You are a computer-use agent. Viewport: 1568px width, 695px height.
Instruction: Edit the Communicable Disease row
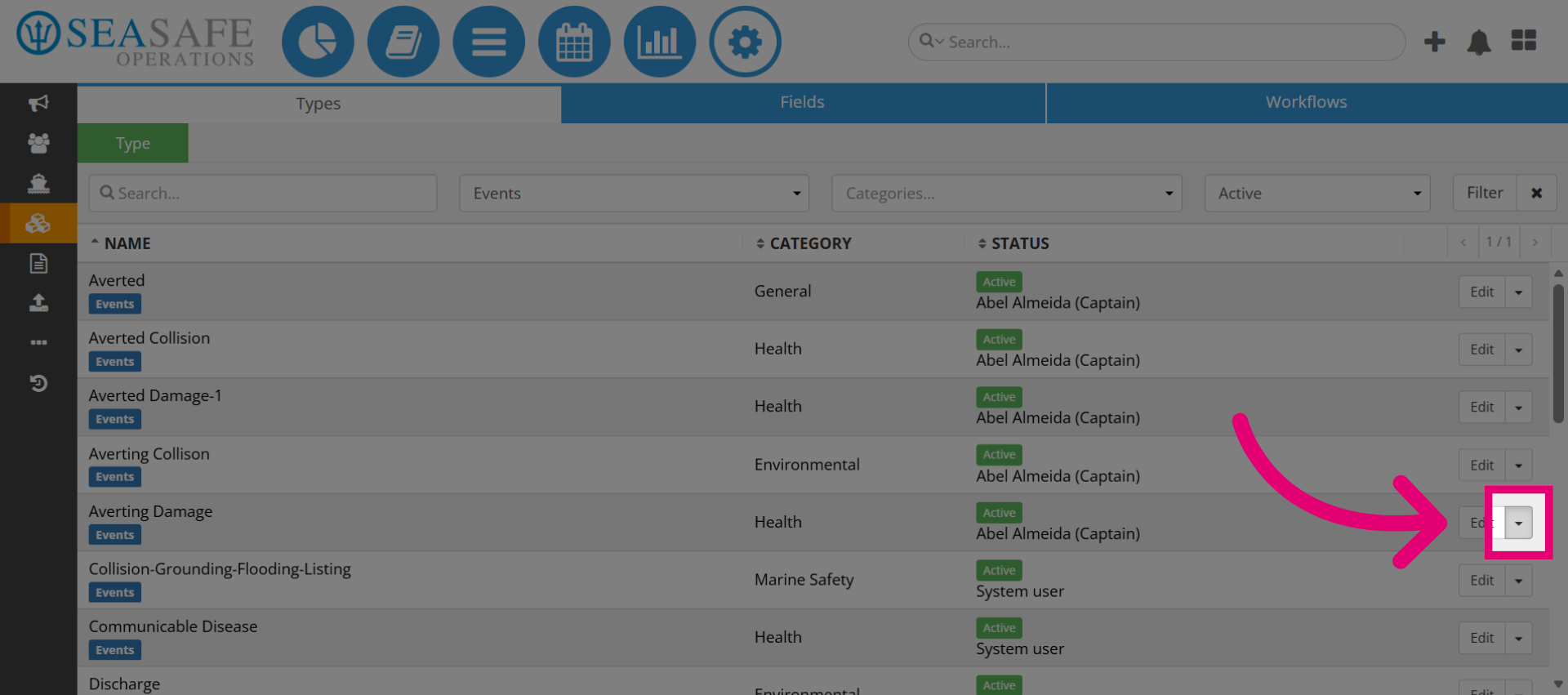pos(1481,638)
